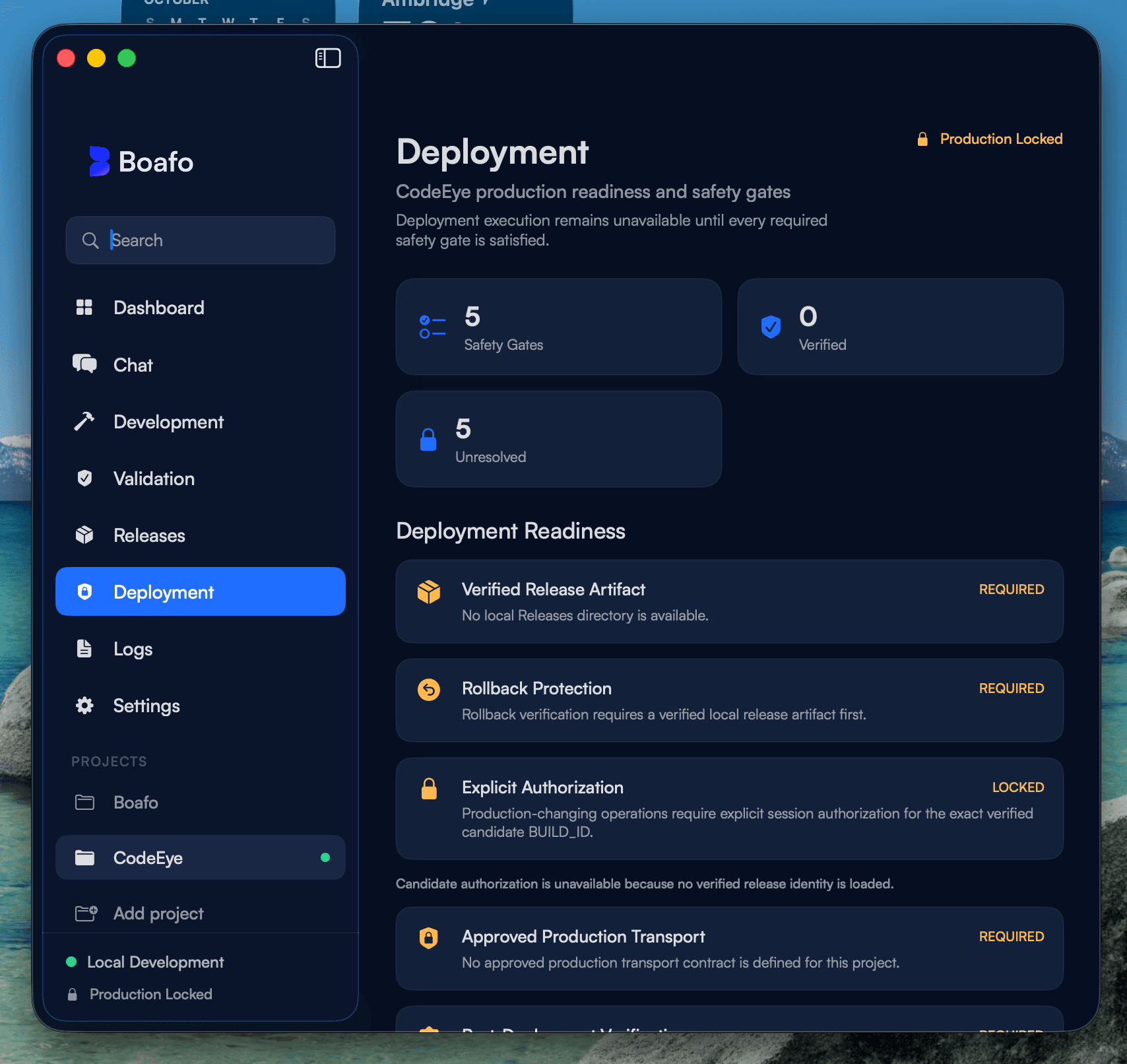1127x1064 pixels.
Task: Open the 5 Unresolved card
Action: (559, 439)
